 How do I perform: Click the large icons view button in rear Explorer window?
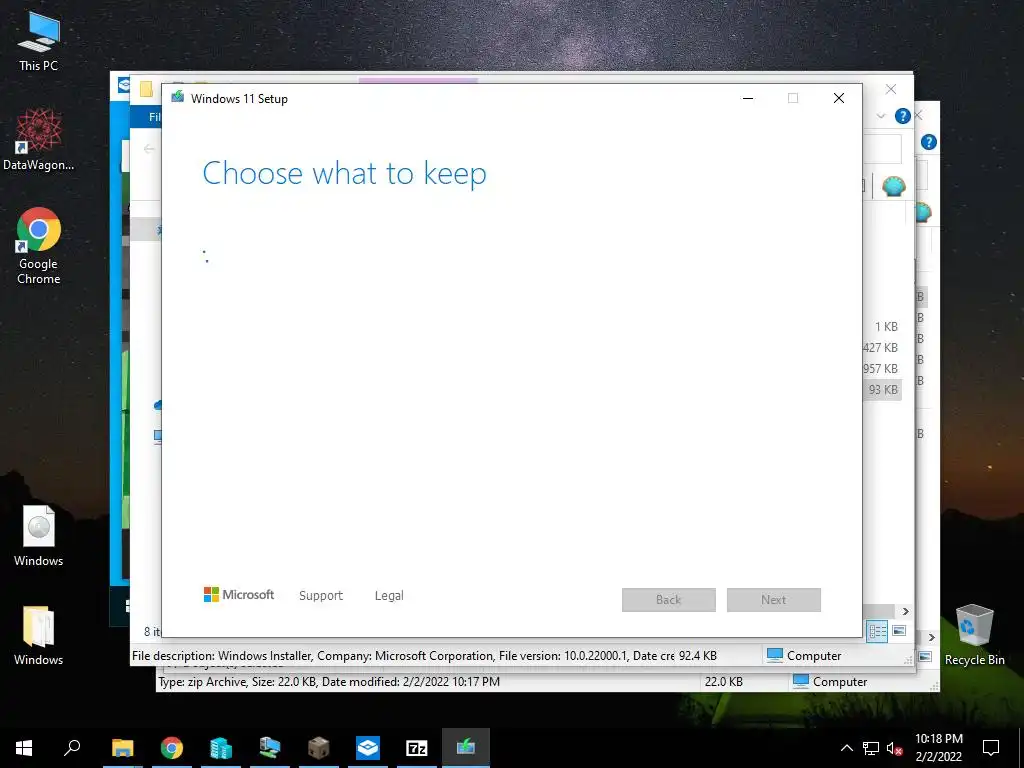click(925, 656)
